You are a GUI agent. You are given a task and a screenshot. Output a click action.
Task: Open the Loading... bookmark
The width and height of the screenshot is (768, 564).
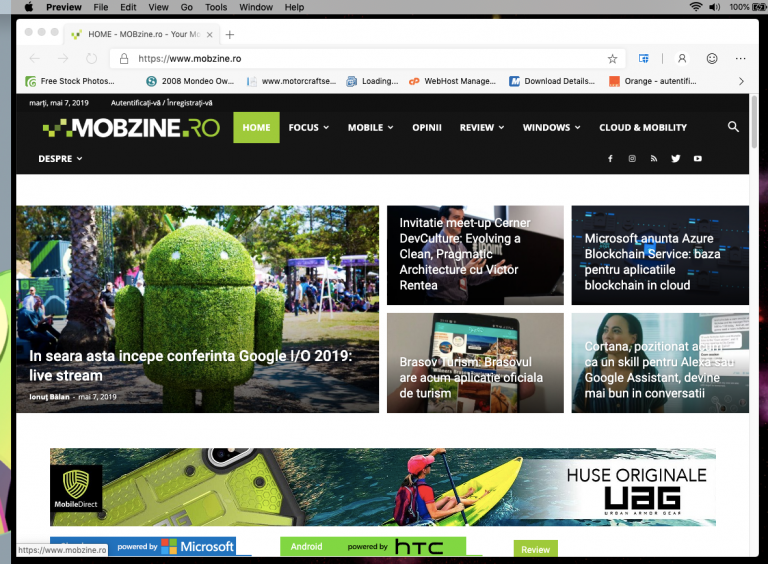pos(373,81)
